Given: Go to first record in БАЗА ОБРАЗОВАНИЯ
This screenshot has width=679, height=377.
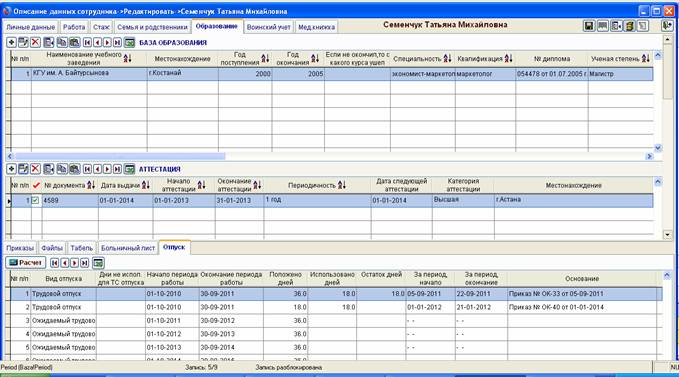Looking at the screenshot, I should click(87, 42).
